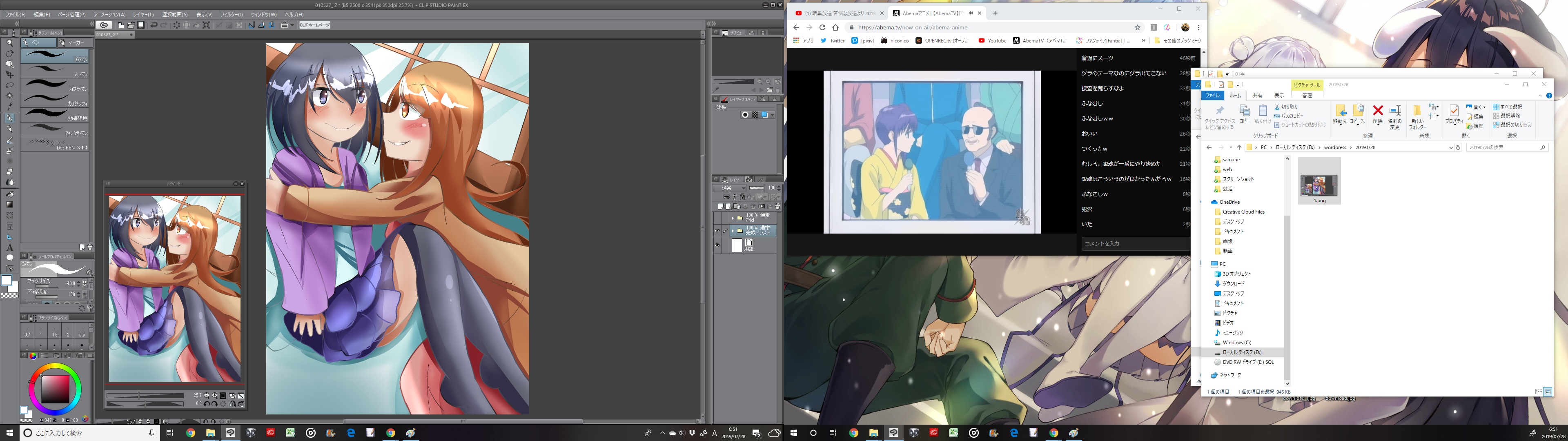
Task: Select ローカル ディスク (D:) in Explorer tree
Action: point(1242,352)
